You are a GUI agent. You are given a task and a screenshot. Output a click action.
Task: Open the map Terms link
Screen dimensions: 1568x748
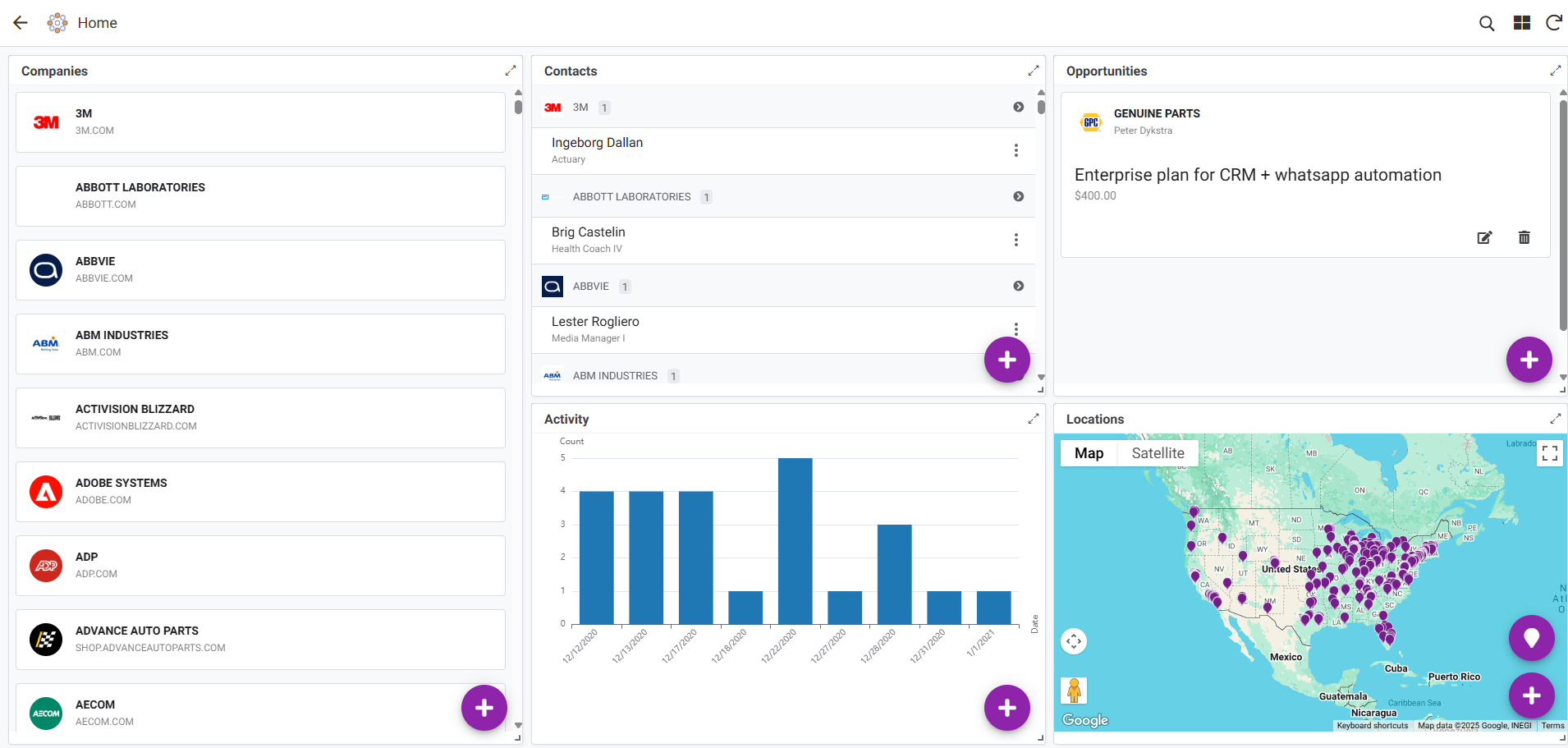tap(1552, 725)
